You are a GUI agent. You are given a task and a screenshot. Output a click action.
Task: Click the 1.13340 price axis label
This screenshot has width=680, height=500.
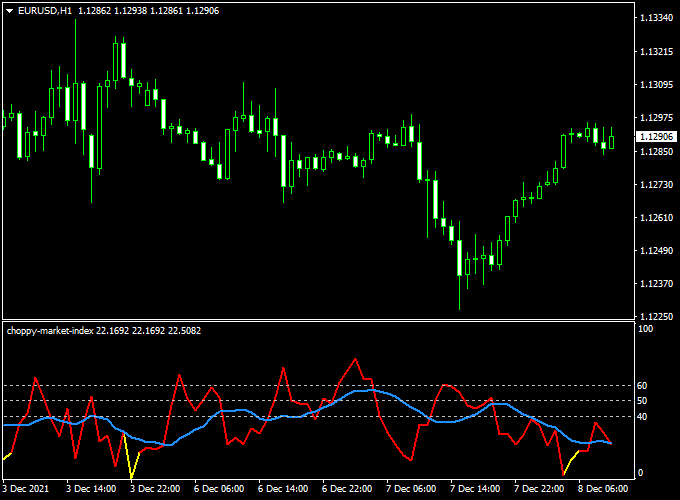pos(657,18)
